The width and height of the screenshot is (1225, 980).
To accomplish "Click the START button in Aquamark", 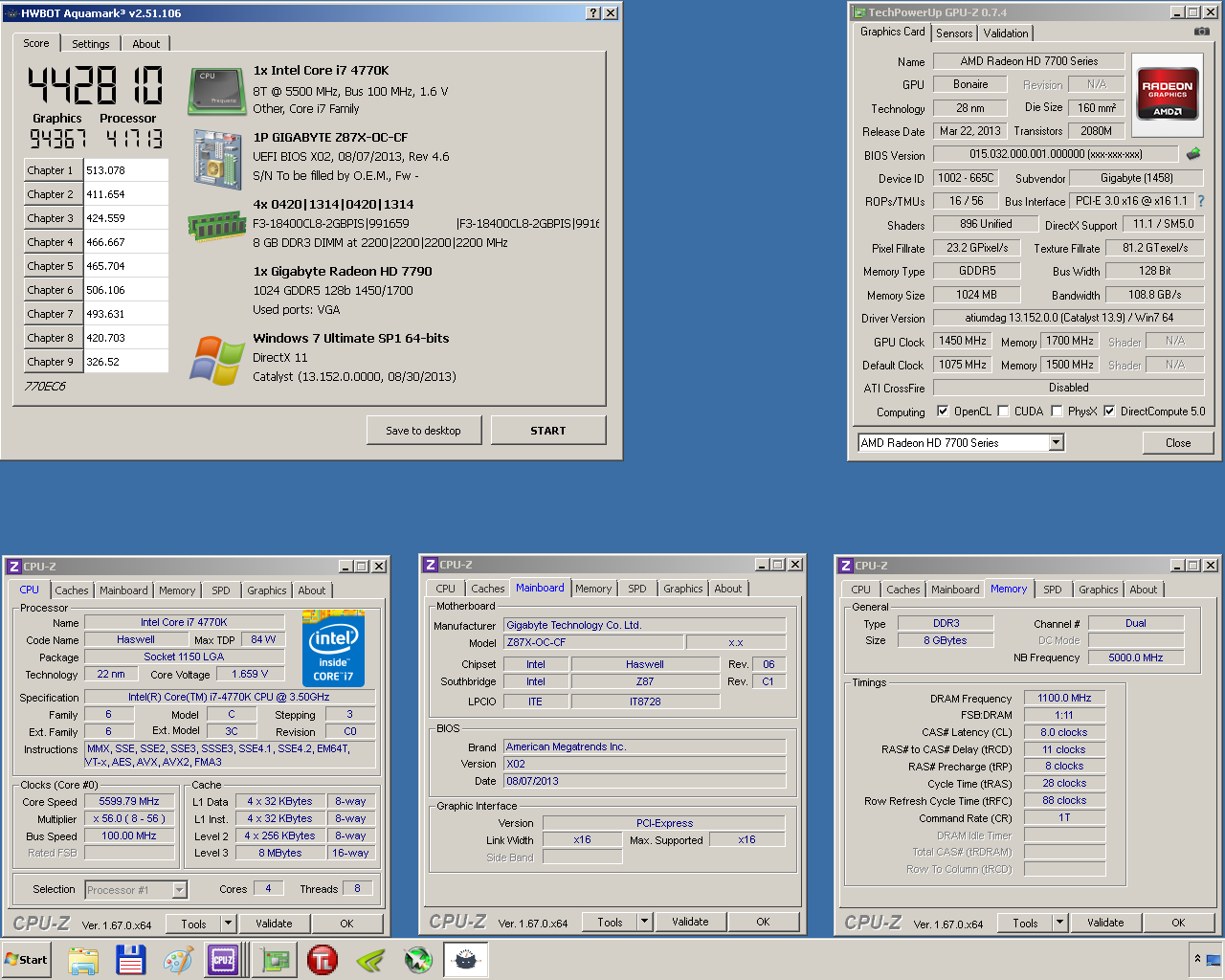I will (548, 431).
